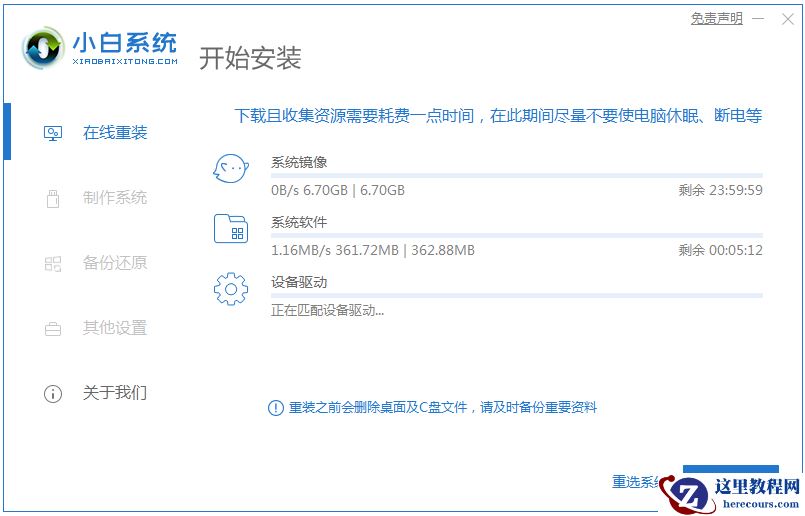Click the XIAOBAIXITONG.COM text
805x516 pixels.
(125, 61)
